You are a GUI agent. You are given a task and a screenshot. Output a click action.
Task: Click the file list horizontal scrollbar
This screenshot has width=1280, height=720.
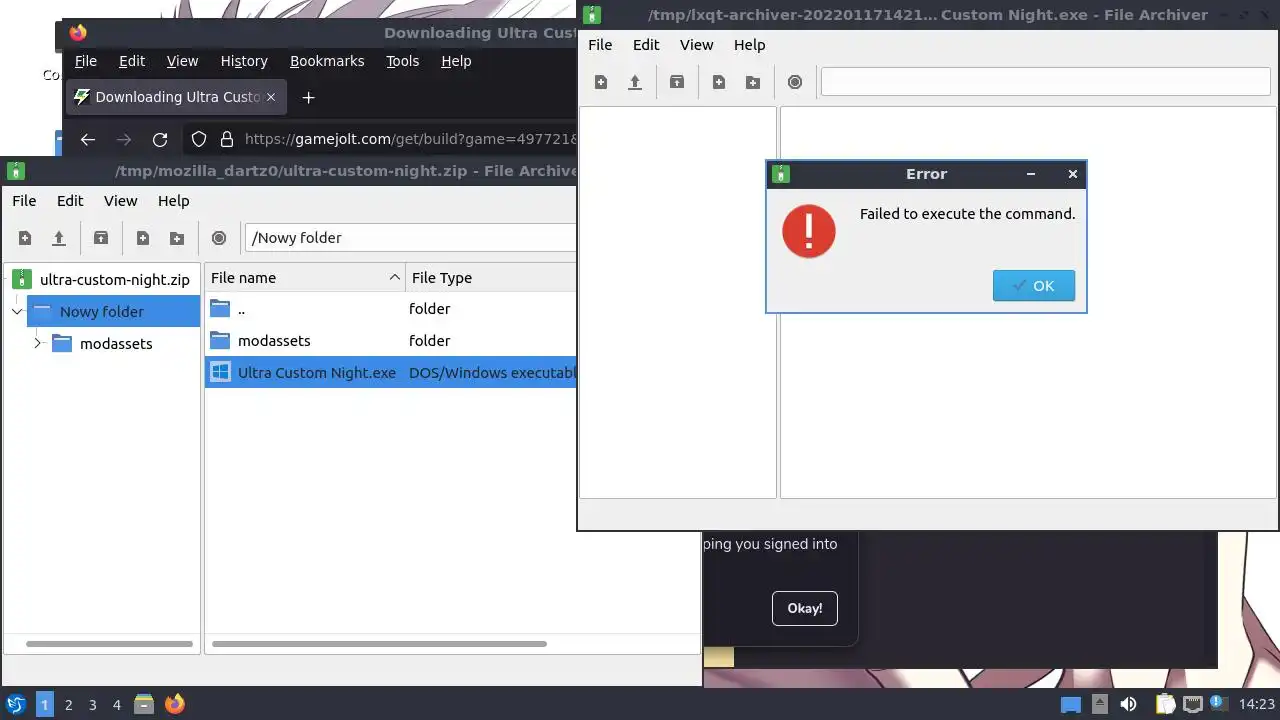[x=379, y=644]
